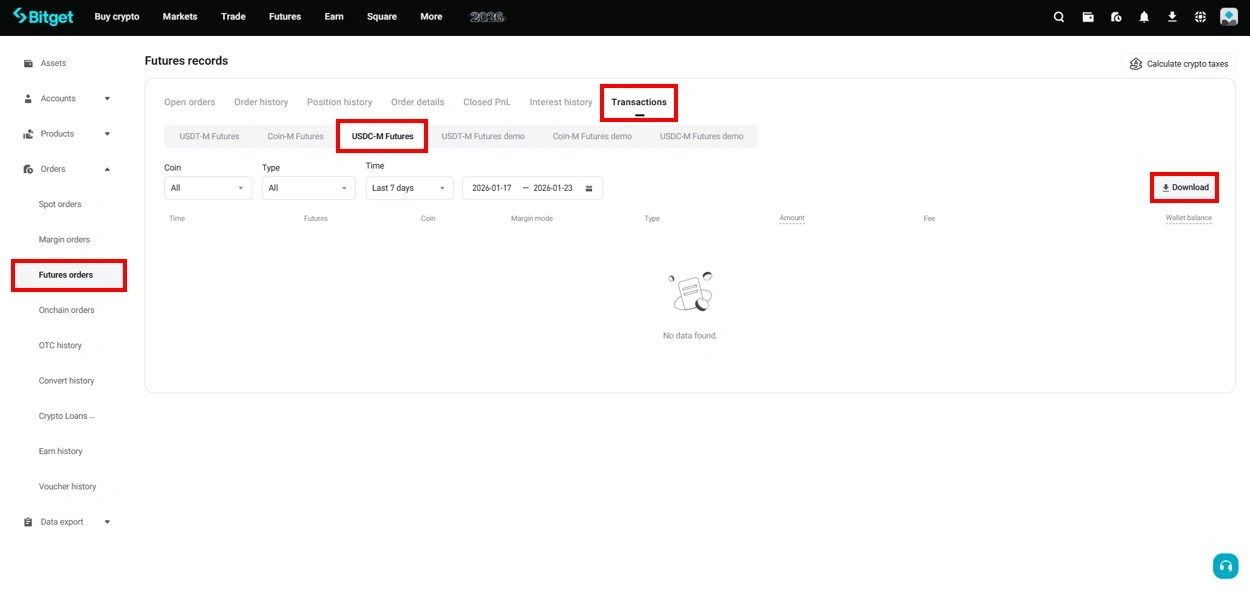The height and width of the screenshot is (616, 1250).
Task: Open the customer support headset button
Action: (1225, 566)
